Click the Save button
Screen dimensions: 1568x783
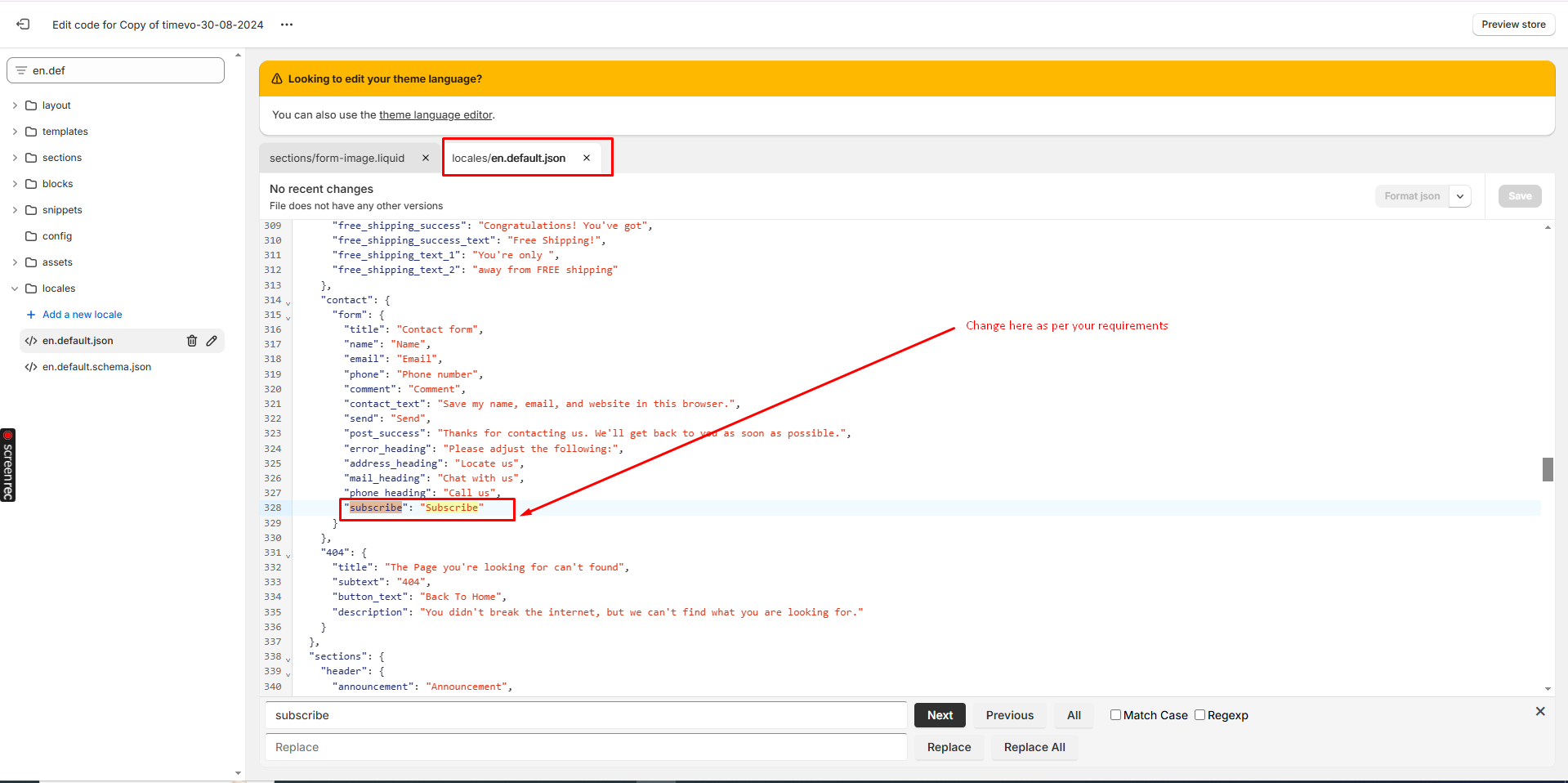(1520, 196)
